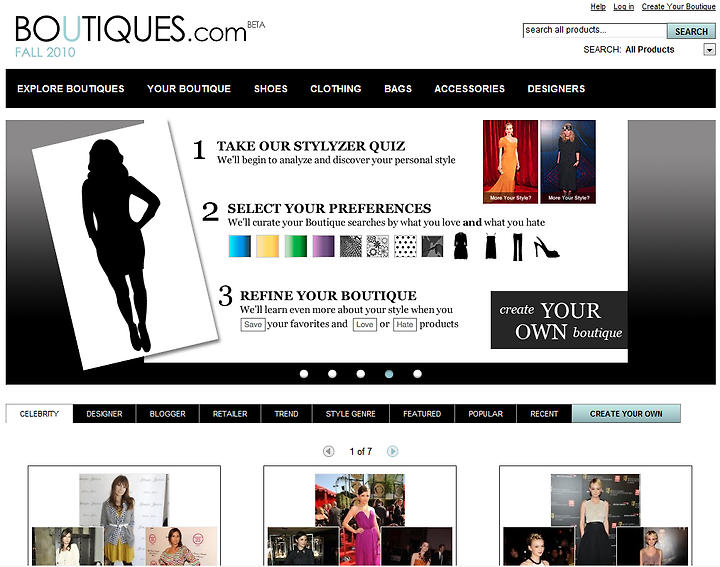Click the Love button in step three

(365, 324)
